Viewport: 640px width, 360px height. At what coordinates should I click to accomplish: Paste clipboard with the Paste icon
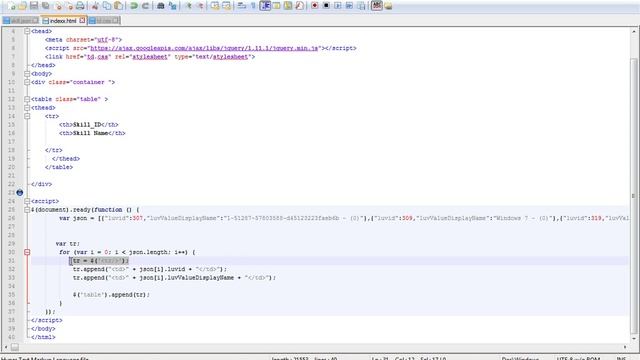pos(118,6)
